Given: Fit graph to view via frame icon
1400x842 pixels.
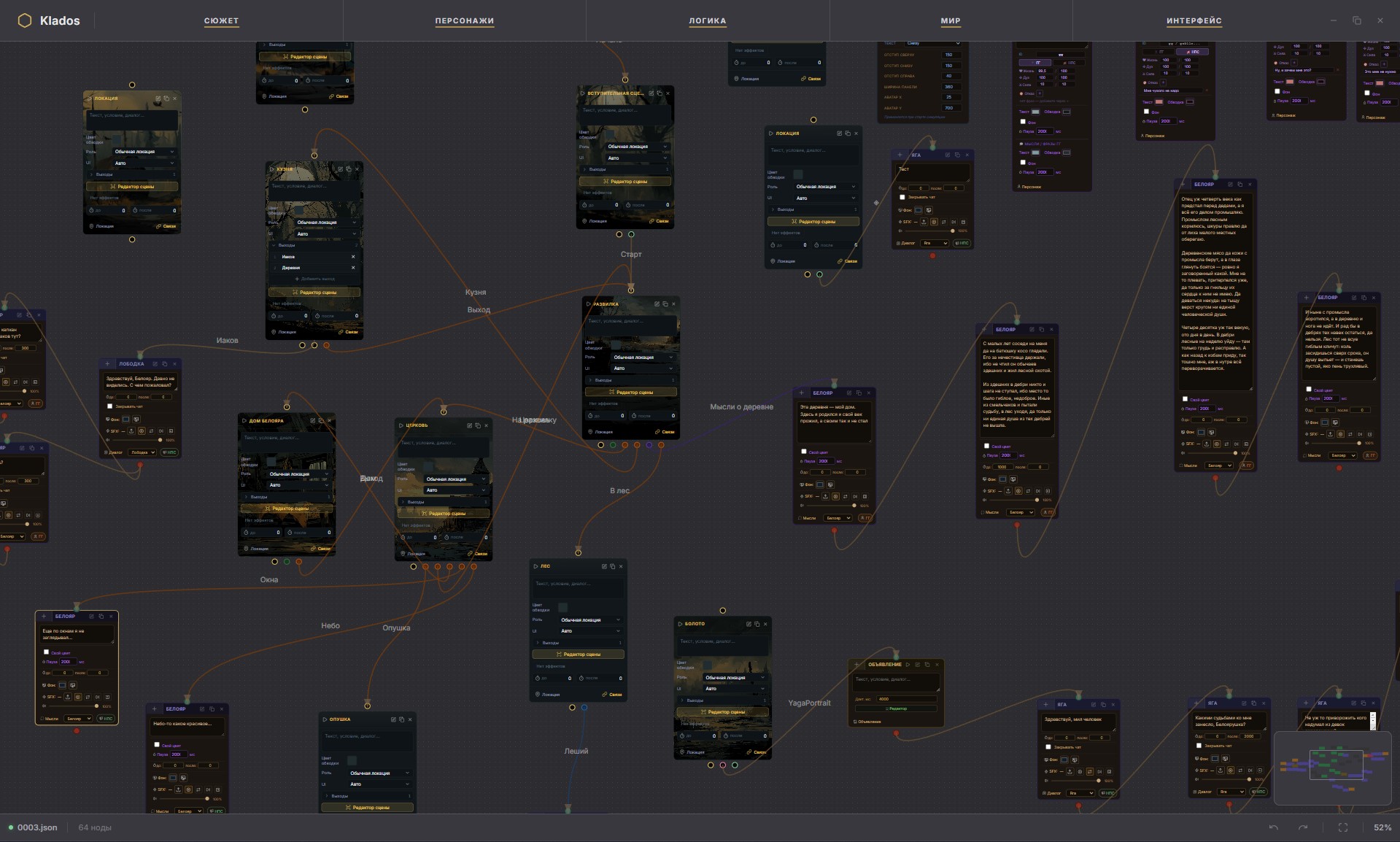Looking at the screenshot, I should point(1343,827).
